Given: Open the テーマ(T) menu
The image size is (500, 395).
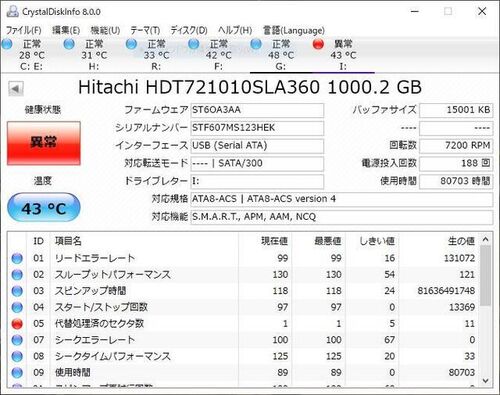Looking at the screenshot, I should (145, 31).
